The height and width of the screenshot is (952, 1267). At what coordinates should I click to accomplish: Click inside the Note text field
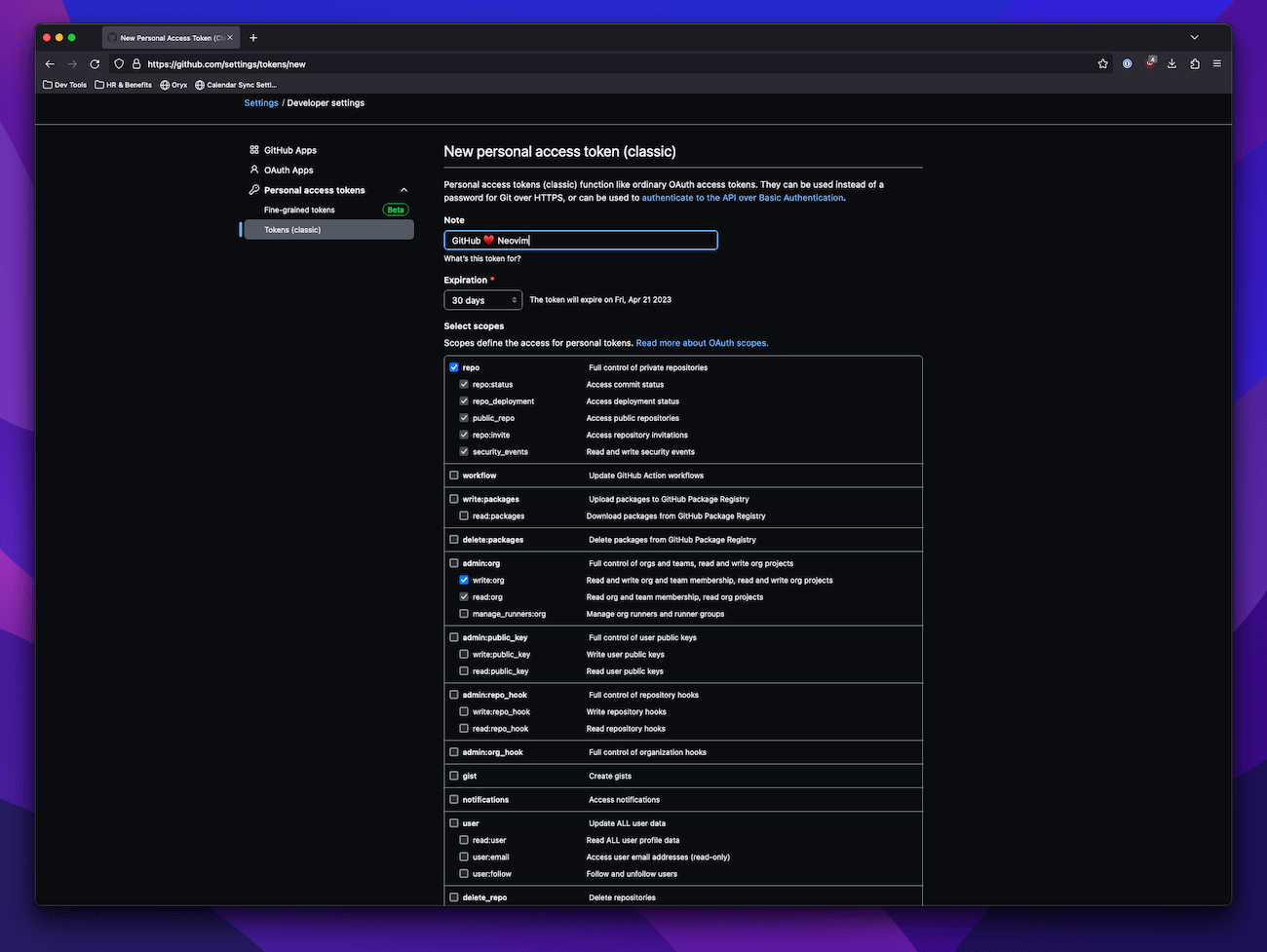pyautogui.click(x=581, y=240)
